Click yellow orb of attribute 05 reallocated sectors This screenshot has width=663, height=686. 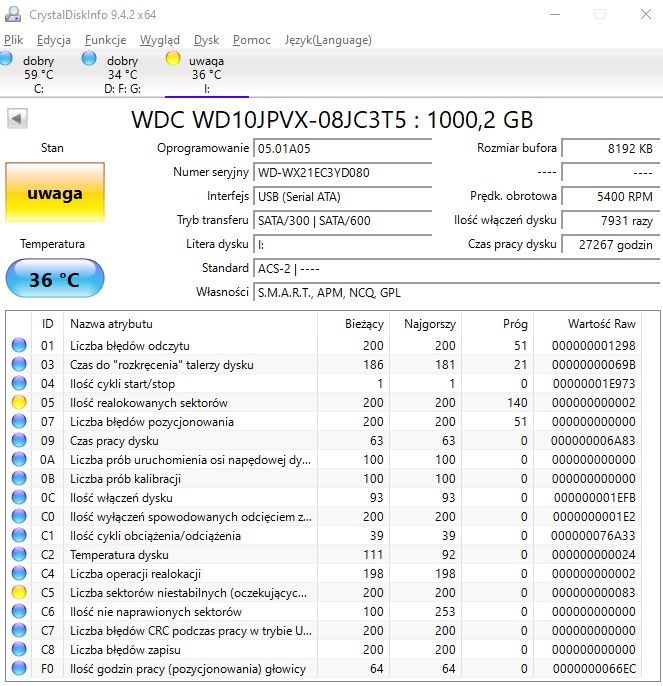point(19,402)
